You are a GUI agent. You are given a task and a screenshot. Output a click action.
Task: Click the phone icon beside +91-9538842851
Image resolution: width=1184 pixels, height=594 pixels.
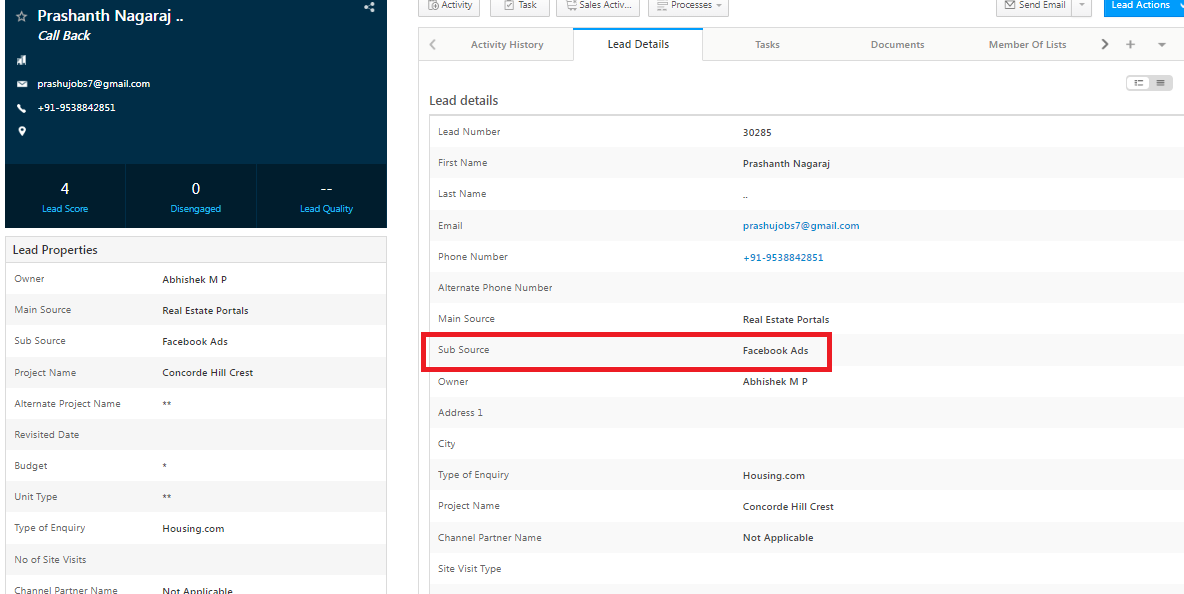click(22, 108)
